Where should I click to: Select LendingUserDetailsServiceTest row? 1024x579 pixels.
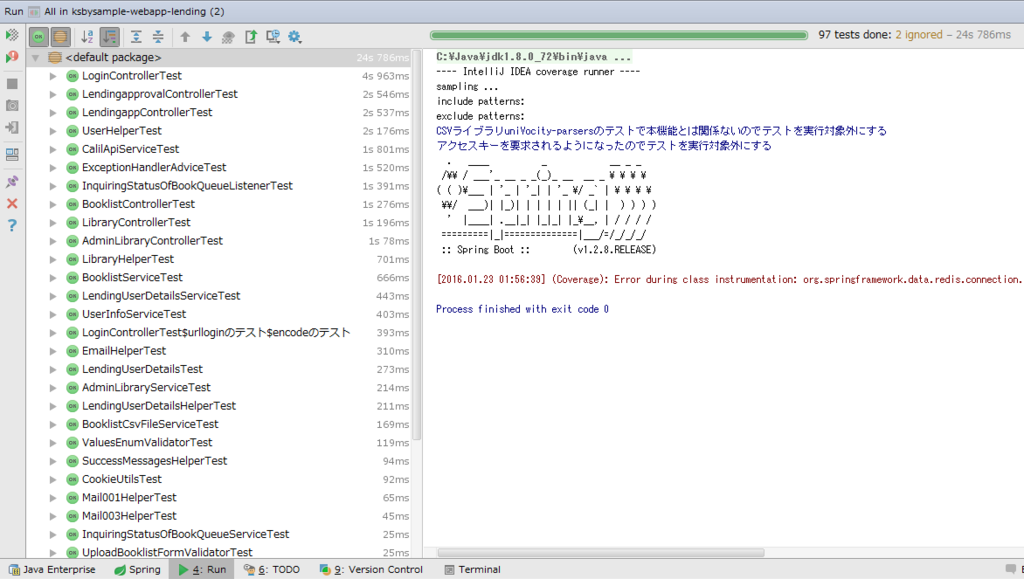coord(219,296)
